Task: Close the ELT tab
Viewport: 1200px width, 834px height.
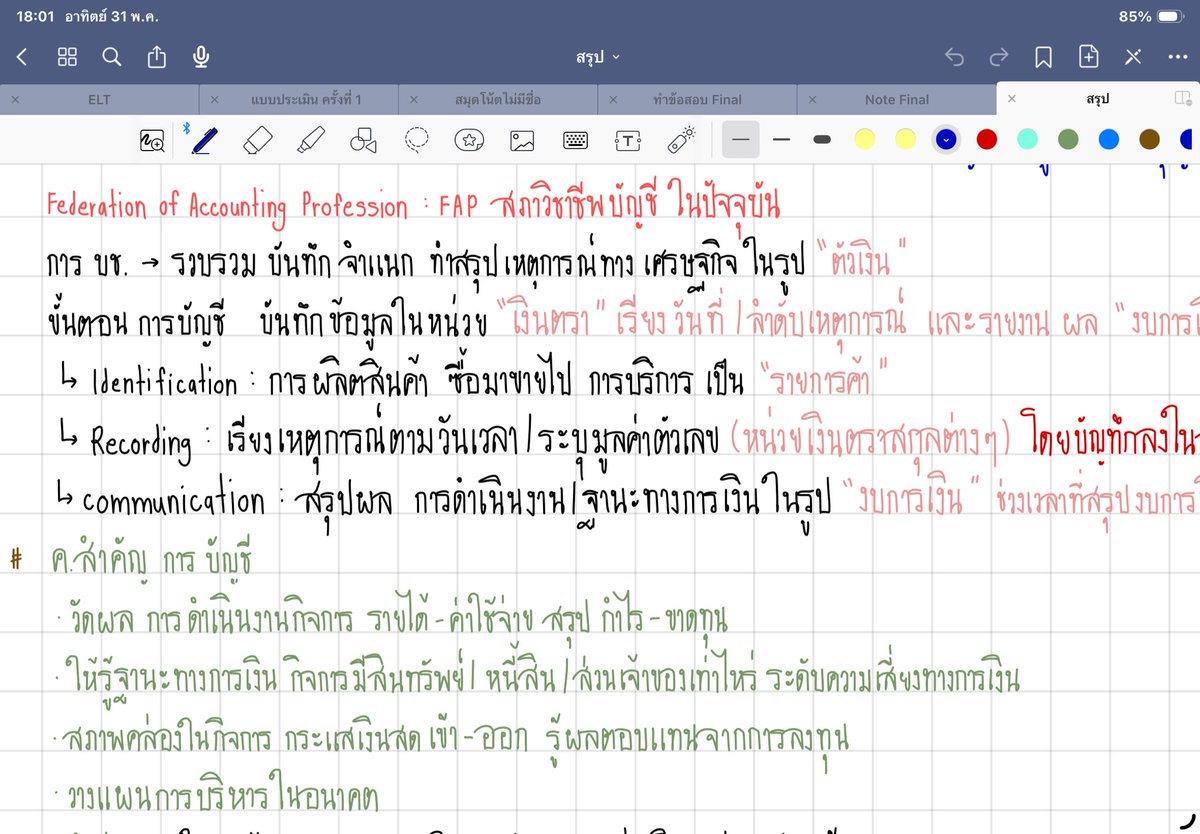Action: click(x=14, y=99)
